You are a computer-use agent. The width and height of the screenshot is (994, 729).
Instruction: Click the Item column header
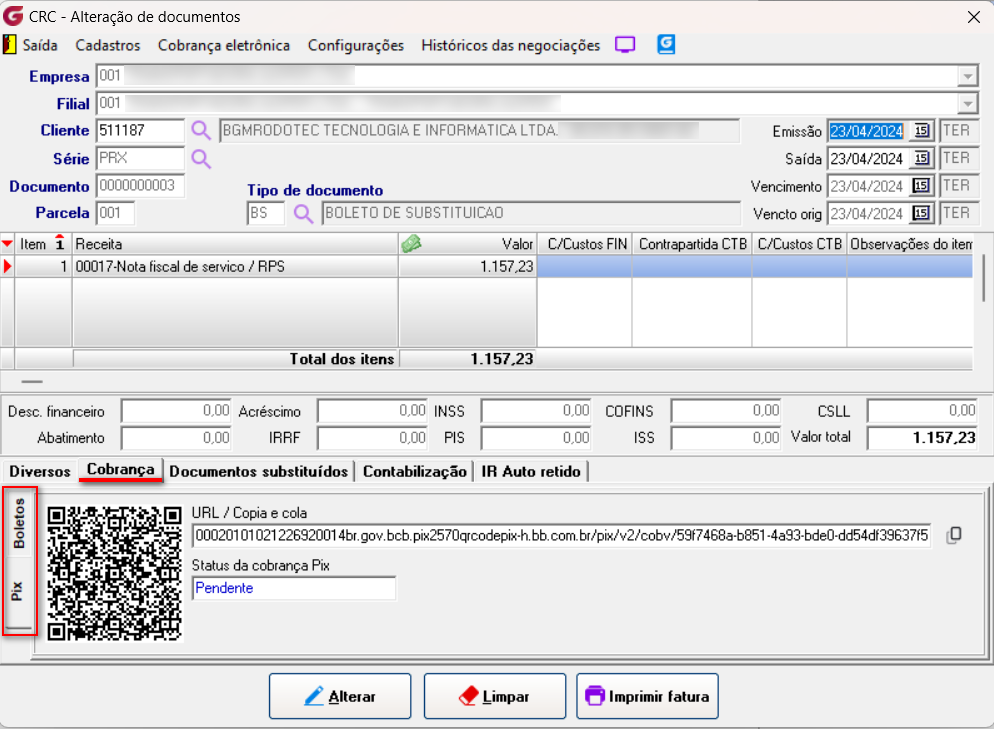click(x=43, y=244)
